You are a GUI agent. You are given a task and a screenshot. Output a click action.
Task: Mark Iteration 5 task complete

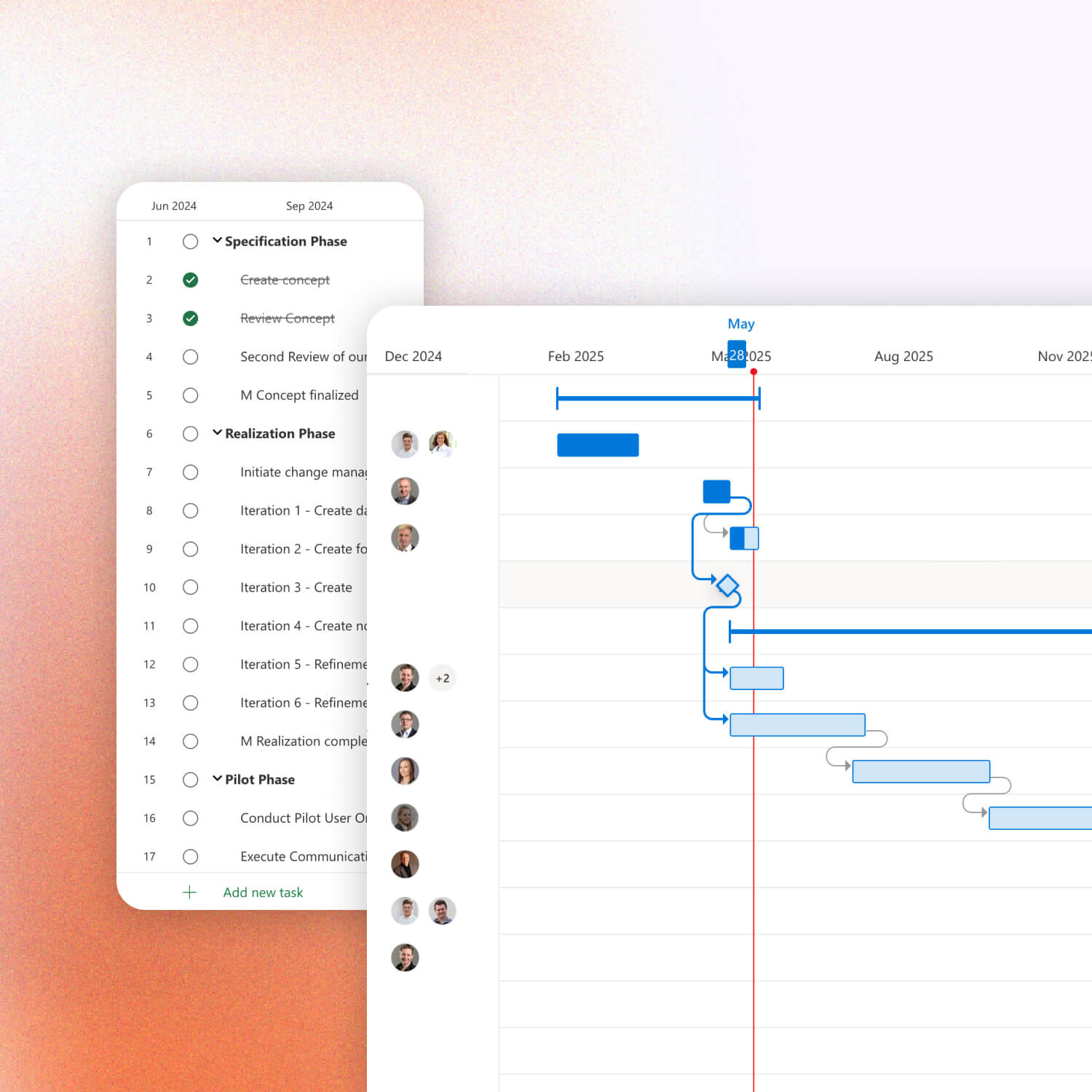(x=190, y=665)
